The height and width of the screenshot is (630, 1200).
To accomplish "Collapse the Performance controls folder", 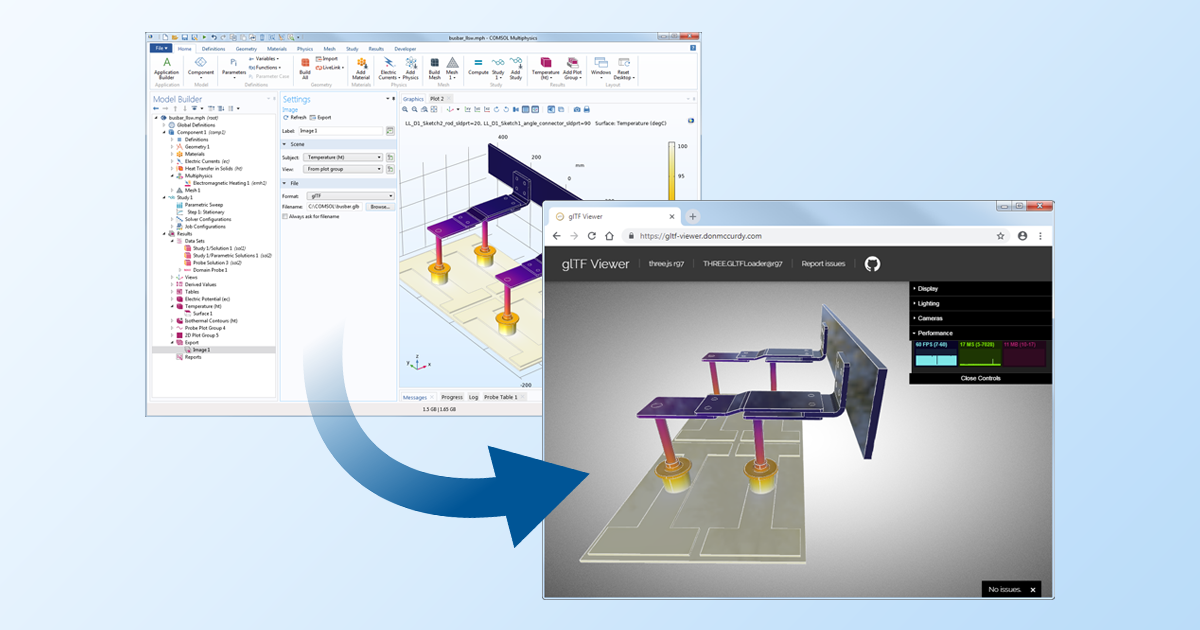I will [980, 333].
